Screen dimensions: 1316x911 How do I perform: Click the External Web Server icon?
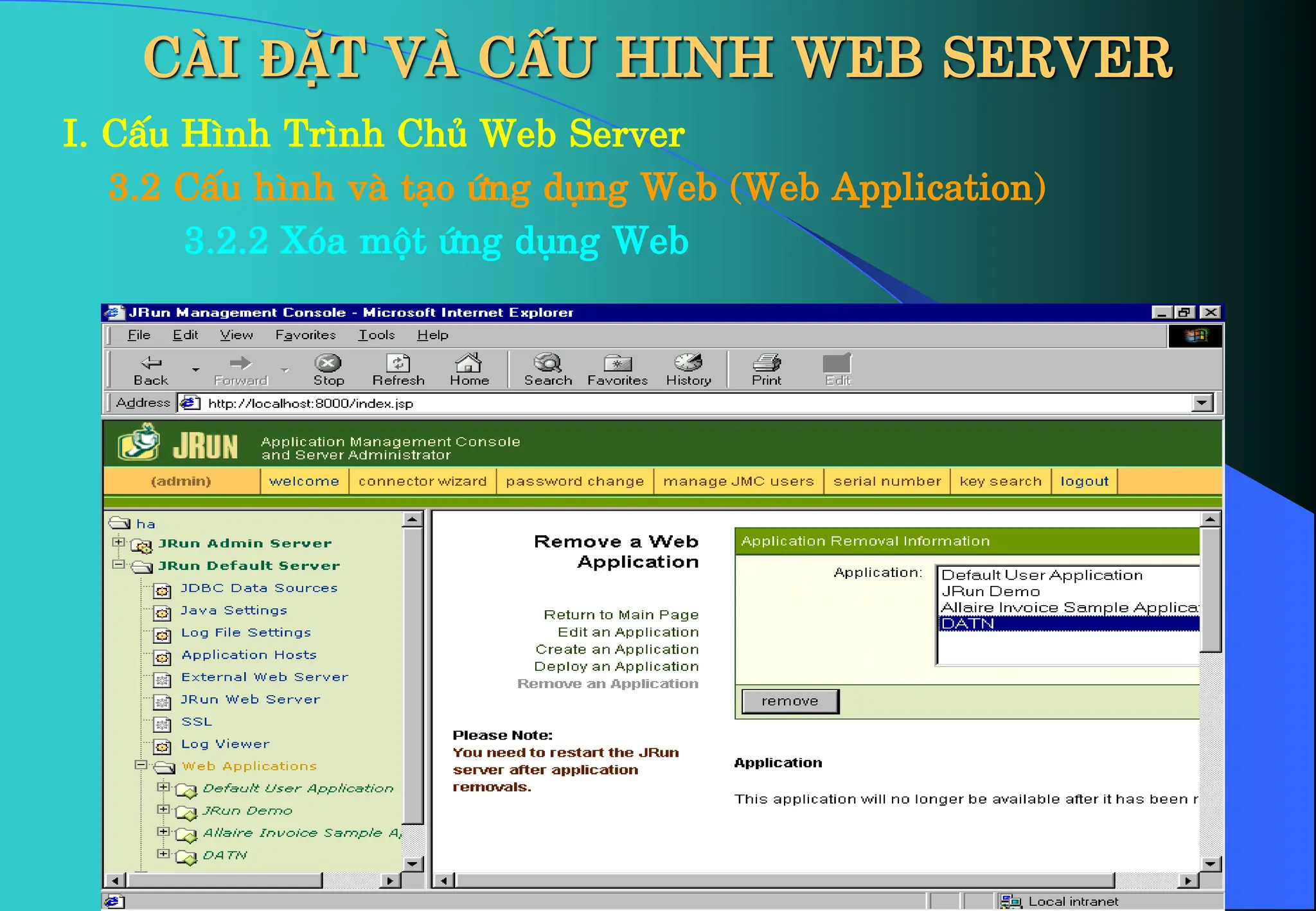163,680
